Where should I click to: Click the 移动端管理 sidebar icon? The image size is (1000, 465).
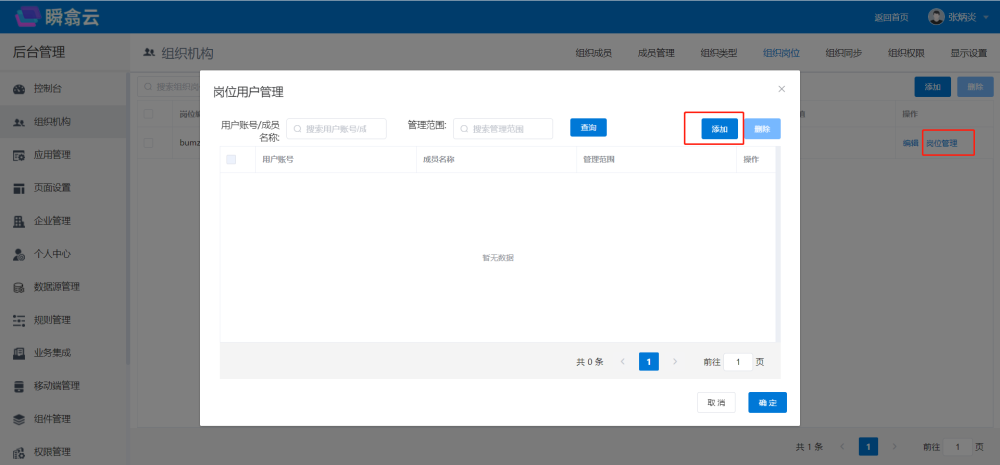19,386
